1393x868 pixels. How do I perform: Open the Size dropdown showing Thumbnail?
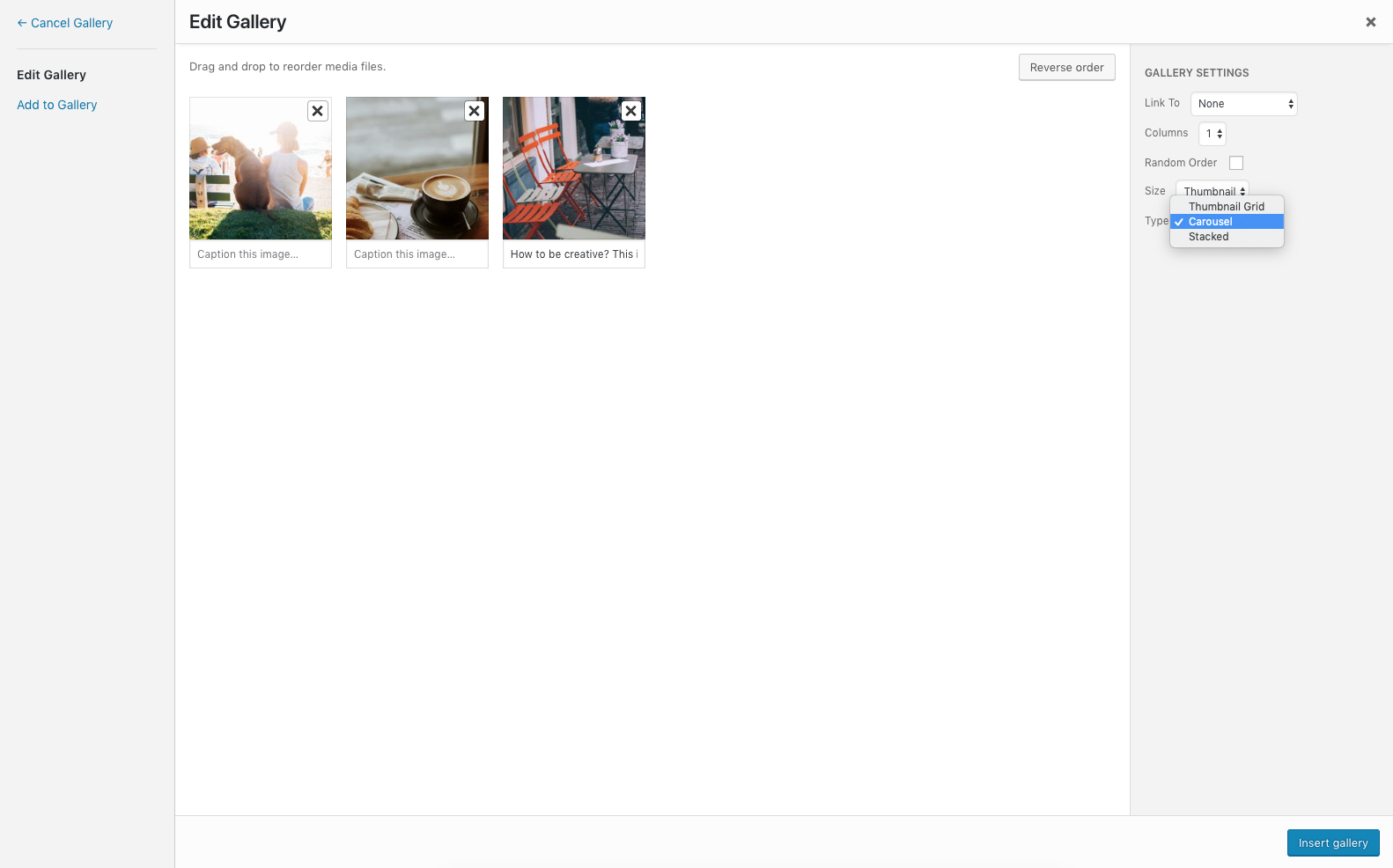(1212, 190)
